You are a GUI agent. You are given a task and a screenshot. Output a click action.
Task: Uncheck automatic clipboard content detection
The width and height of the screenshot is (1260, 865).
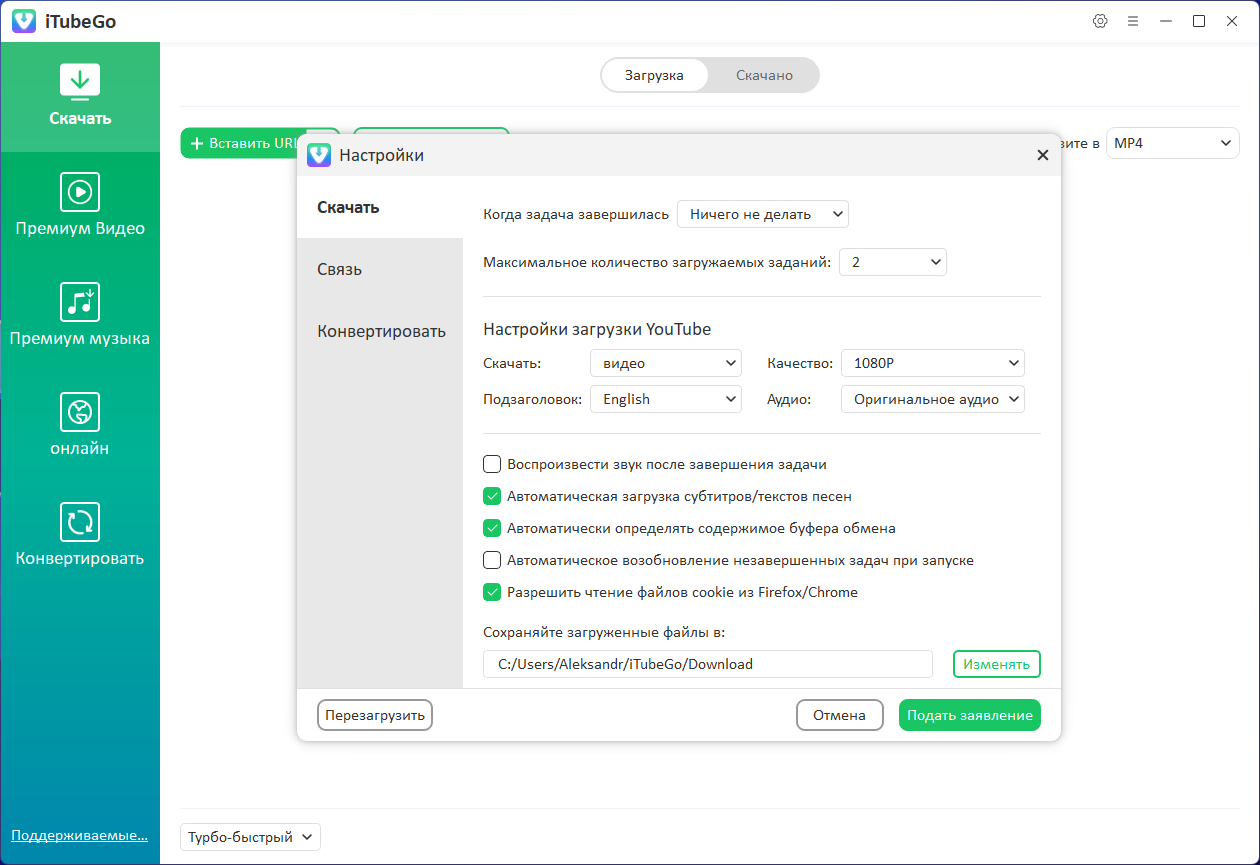coord(492,528)
